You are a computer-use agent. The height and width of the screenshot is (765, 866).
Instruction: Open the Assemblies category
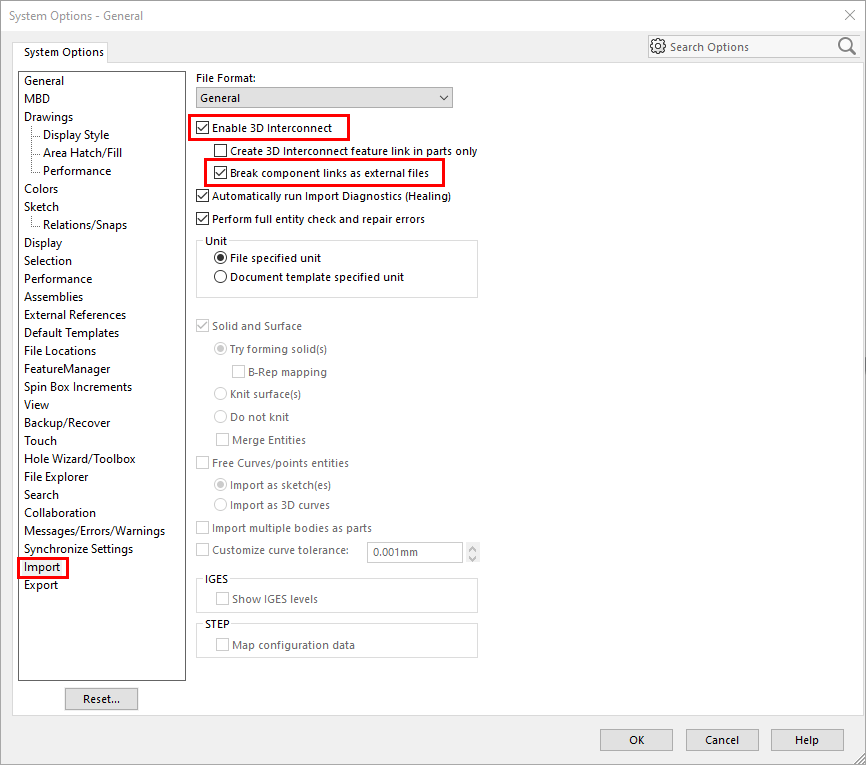click(x=54, y=297)
